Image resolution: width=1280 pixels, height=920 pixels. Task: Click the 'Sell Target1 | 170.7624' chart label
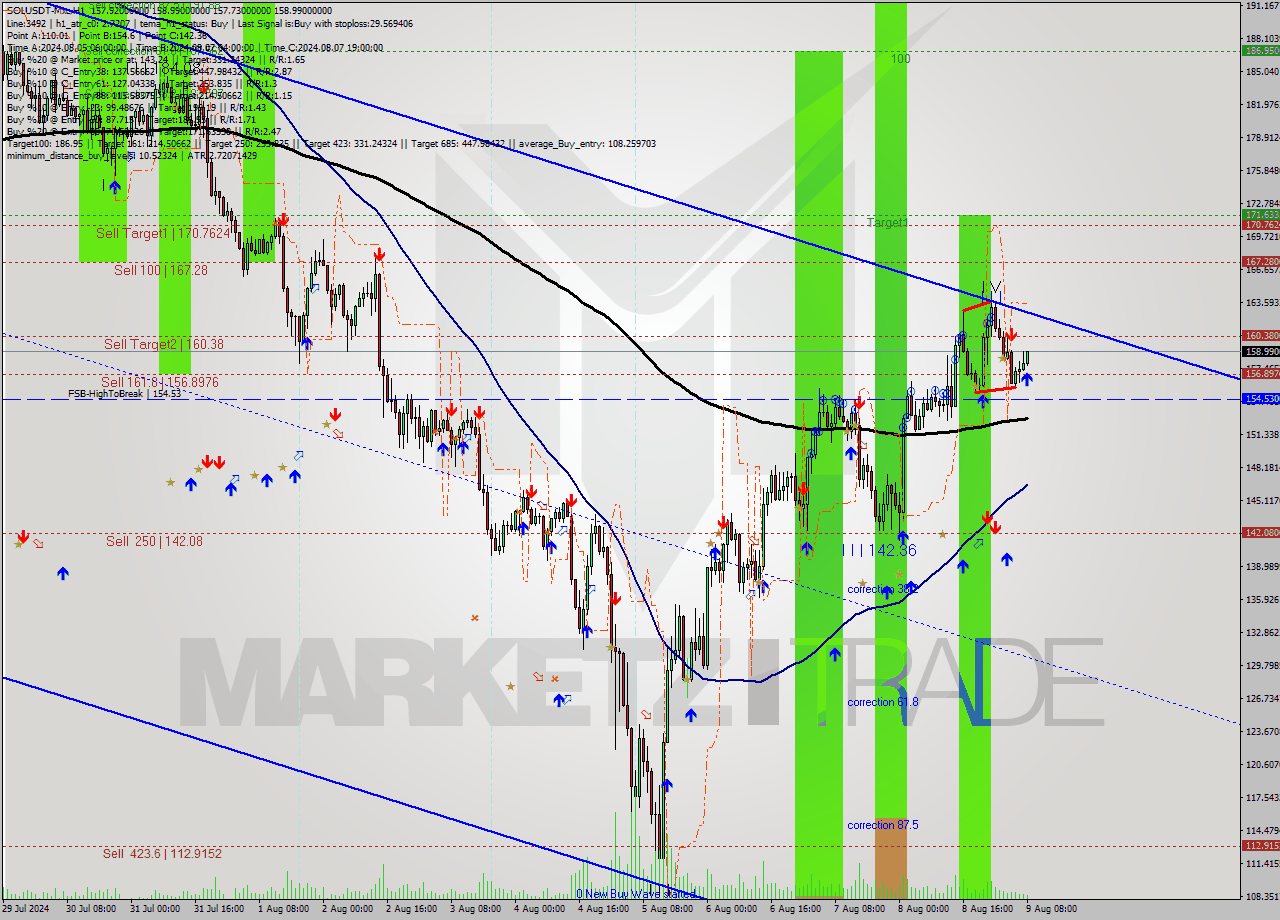pyautogui.click(x=163, y=233)
